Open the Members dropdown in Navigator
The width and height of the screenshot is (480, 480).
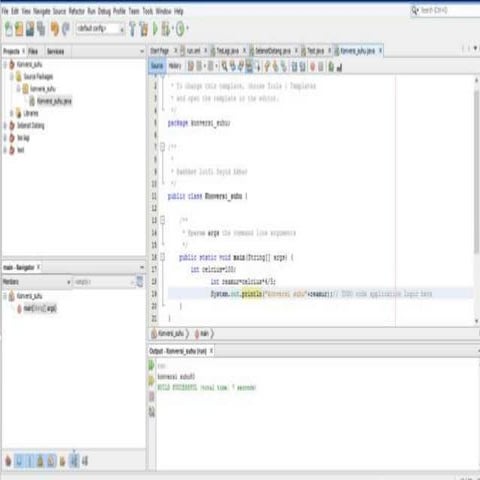pos(37,282)
